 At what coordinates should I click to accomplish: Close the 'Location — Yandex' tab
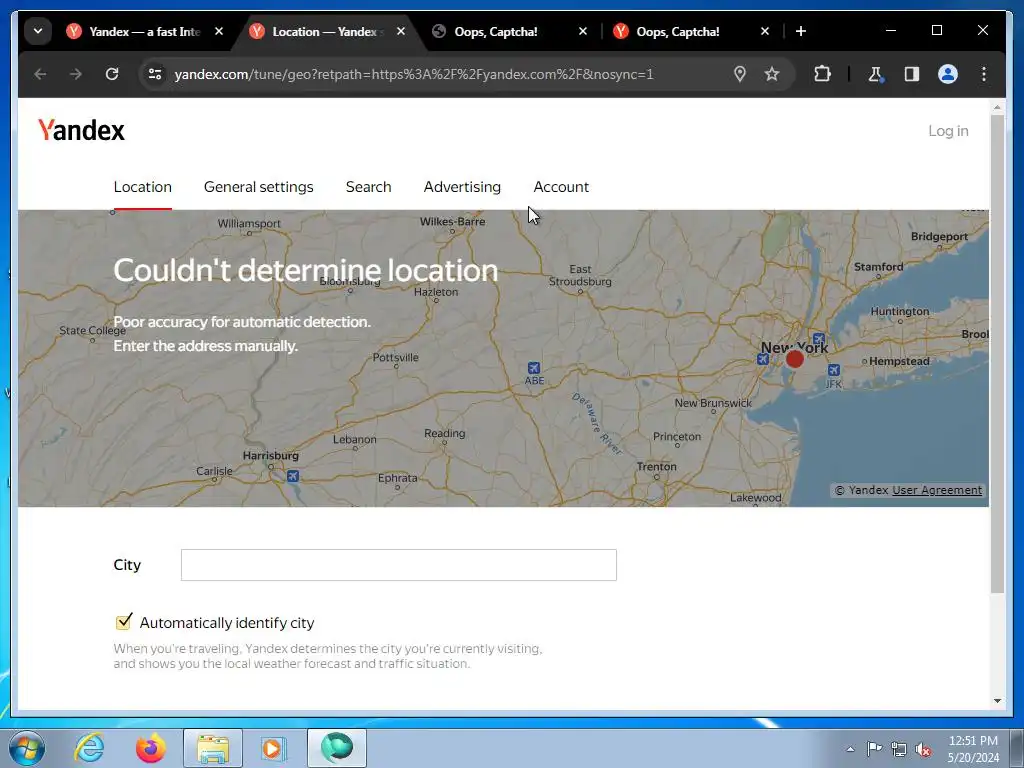(401, 31)
